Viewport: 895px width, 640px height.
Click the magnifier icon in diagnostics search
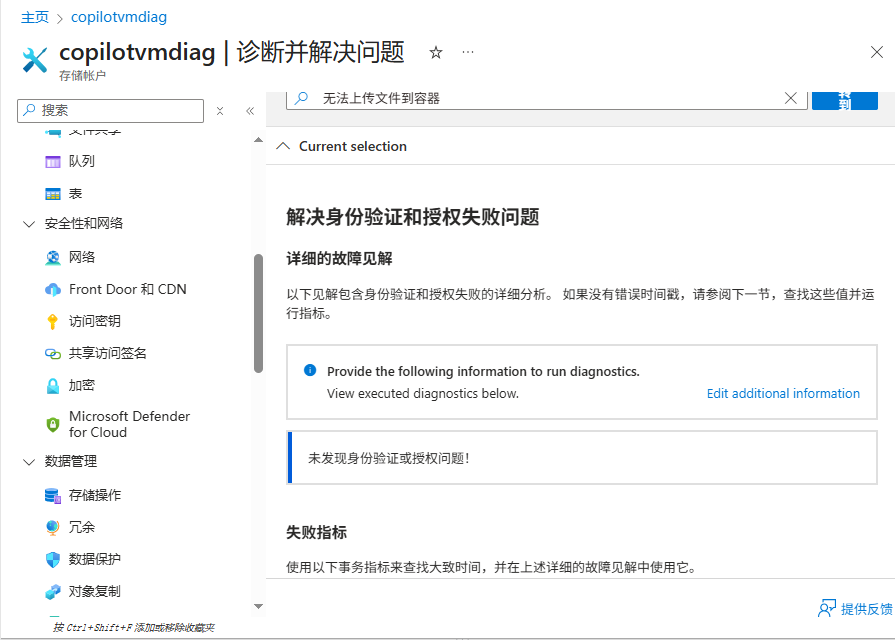(x=301, y=98)
